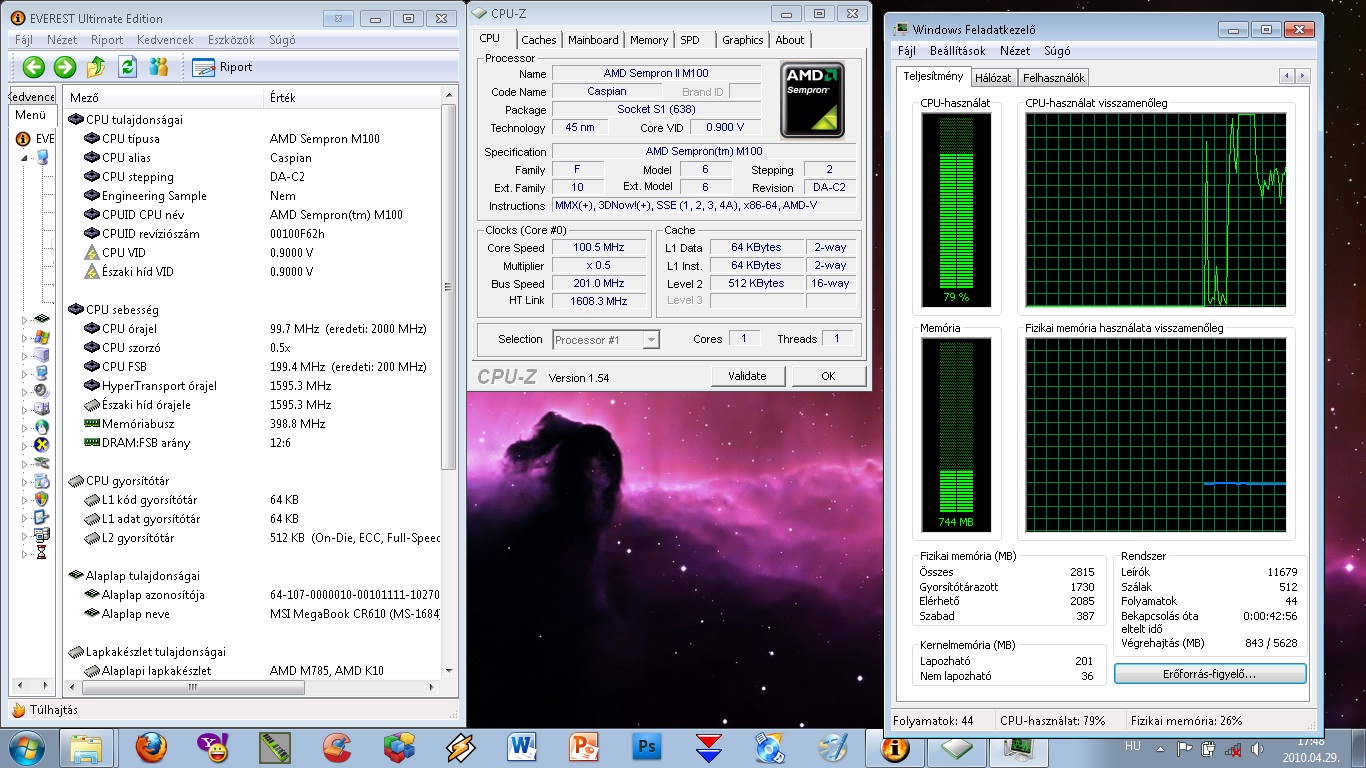Select the HyperTransport órajel row in EVEREST
This screenshot has width=1366, height=768.
[x=252, y=385]
